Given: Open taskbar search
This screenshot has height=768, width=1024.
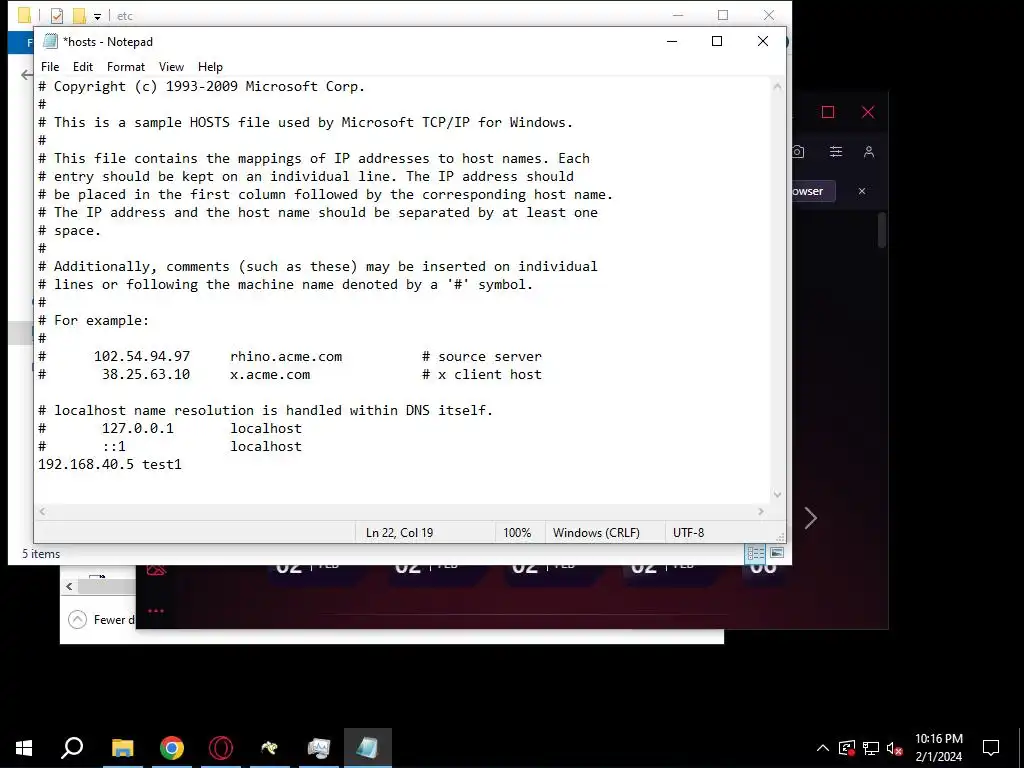Looking at the screenshot, I should (72, 748).
